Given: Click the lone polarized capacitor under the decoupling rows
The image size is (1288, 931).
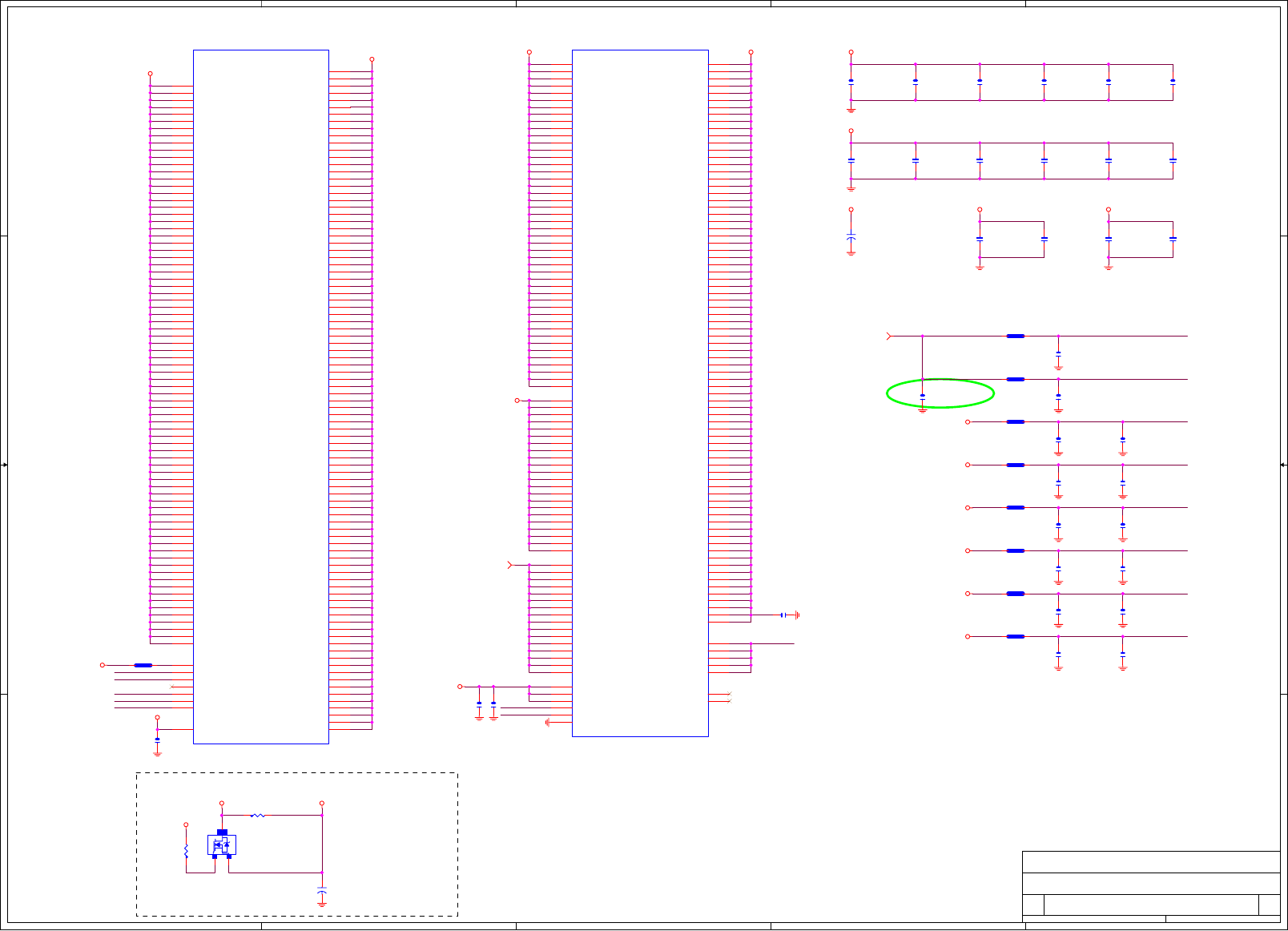Looking at the screenshot, I should (x=851, y=238).
